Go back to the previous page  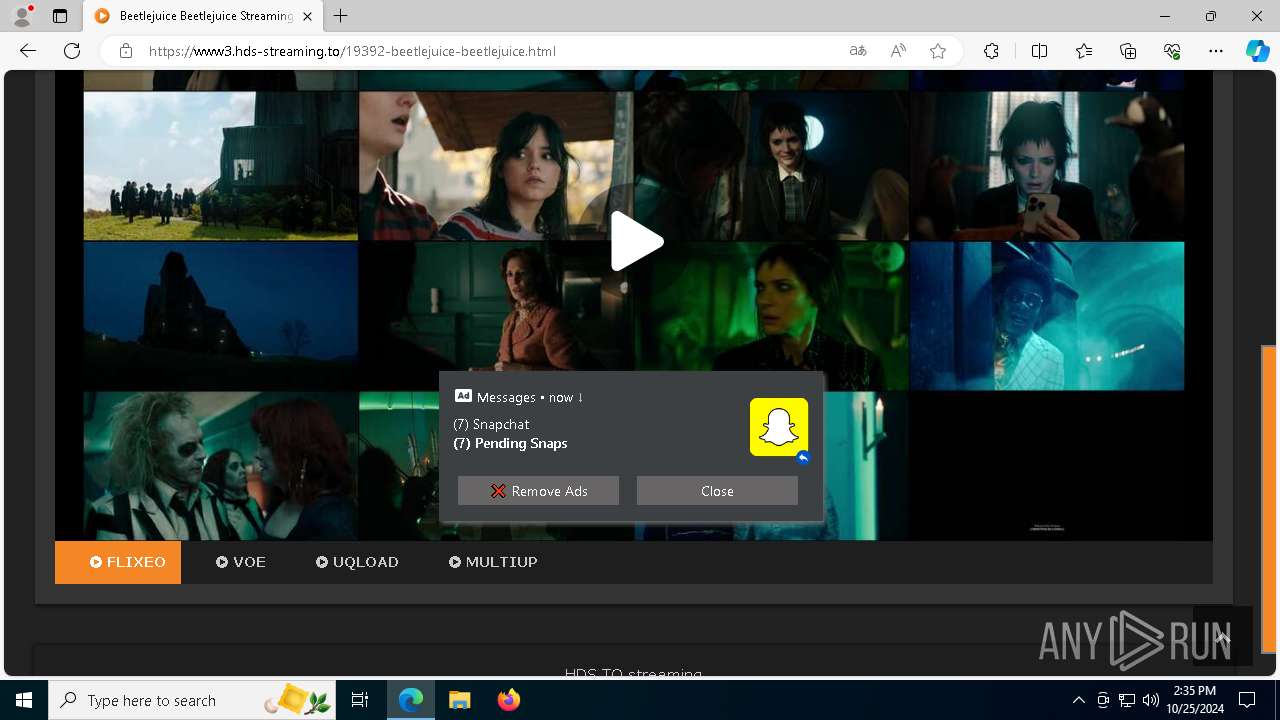click(28, 51)
